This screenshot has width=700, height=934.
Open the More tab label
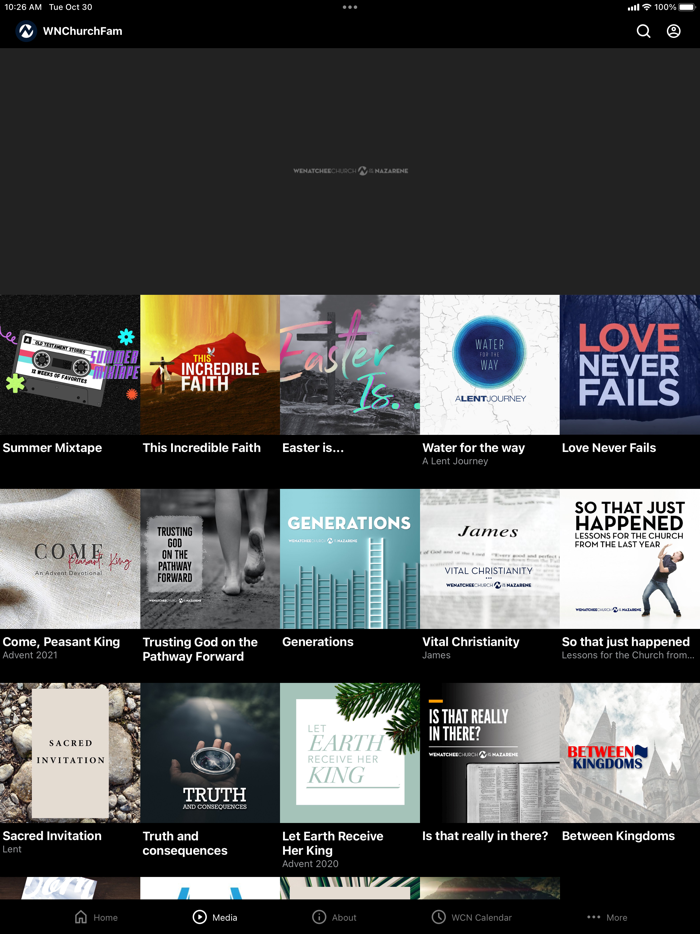(617, 917)
